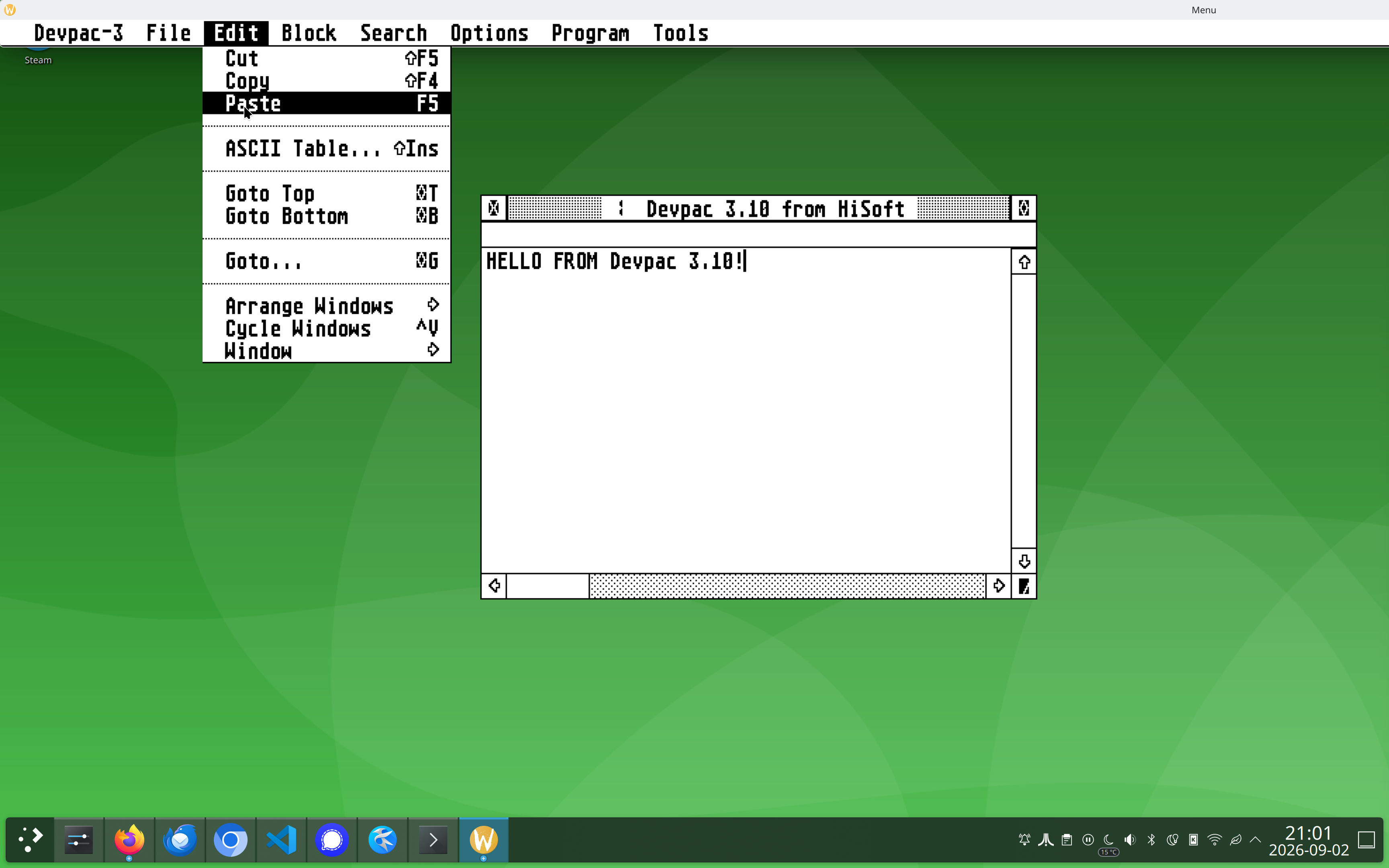Click the K keyboard layout tray icon

point(1193,840)
